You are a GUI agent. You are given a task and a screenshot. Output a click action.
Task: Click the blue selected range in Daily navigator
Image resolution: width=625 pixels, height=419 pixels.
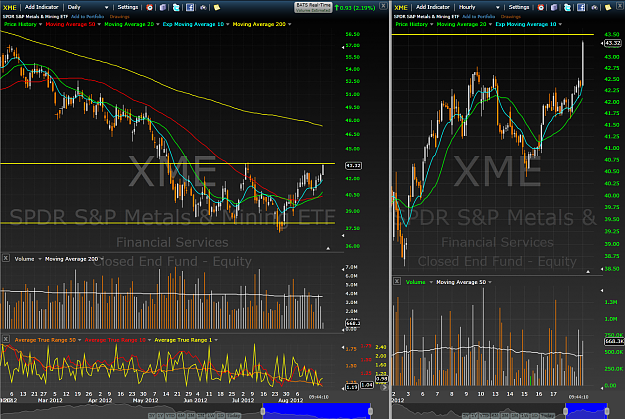(316, 411)
